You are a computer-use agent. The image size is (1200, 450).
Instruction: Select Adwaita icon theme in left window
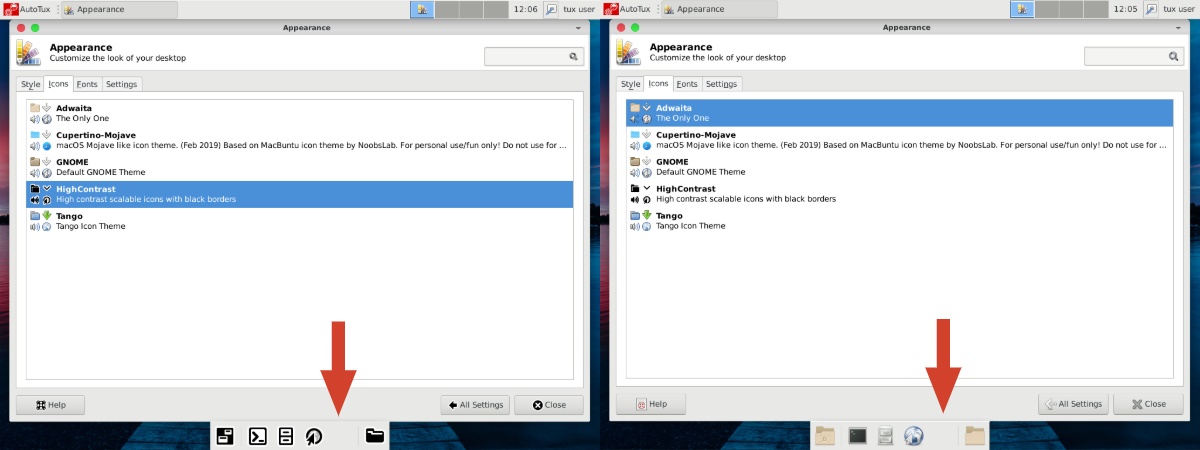(x=300, y=113)
